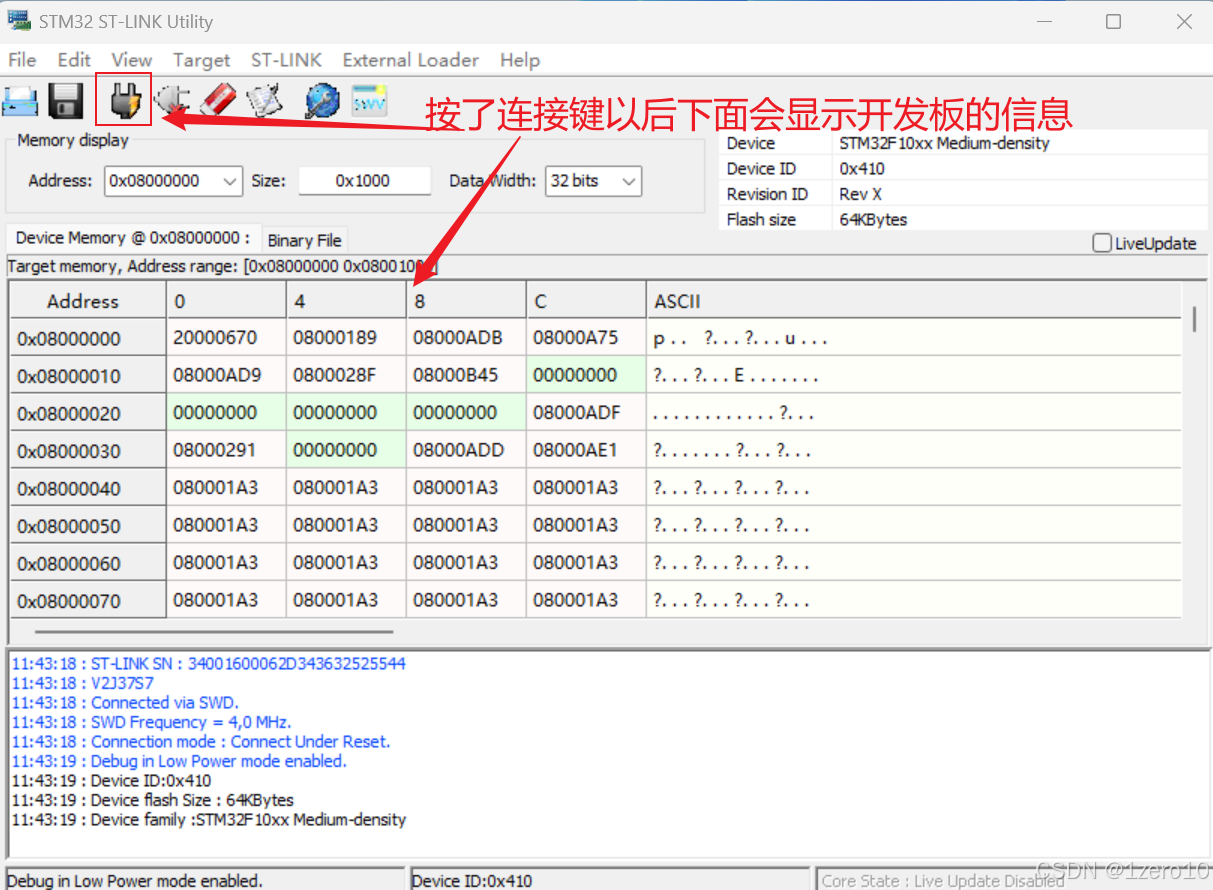
Task: Select cell 08000AD9
Action: click(x=227, y=375)
